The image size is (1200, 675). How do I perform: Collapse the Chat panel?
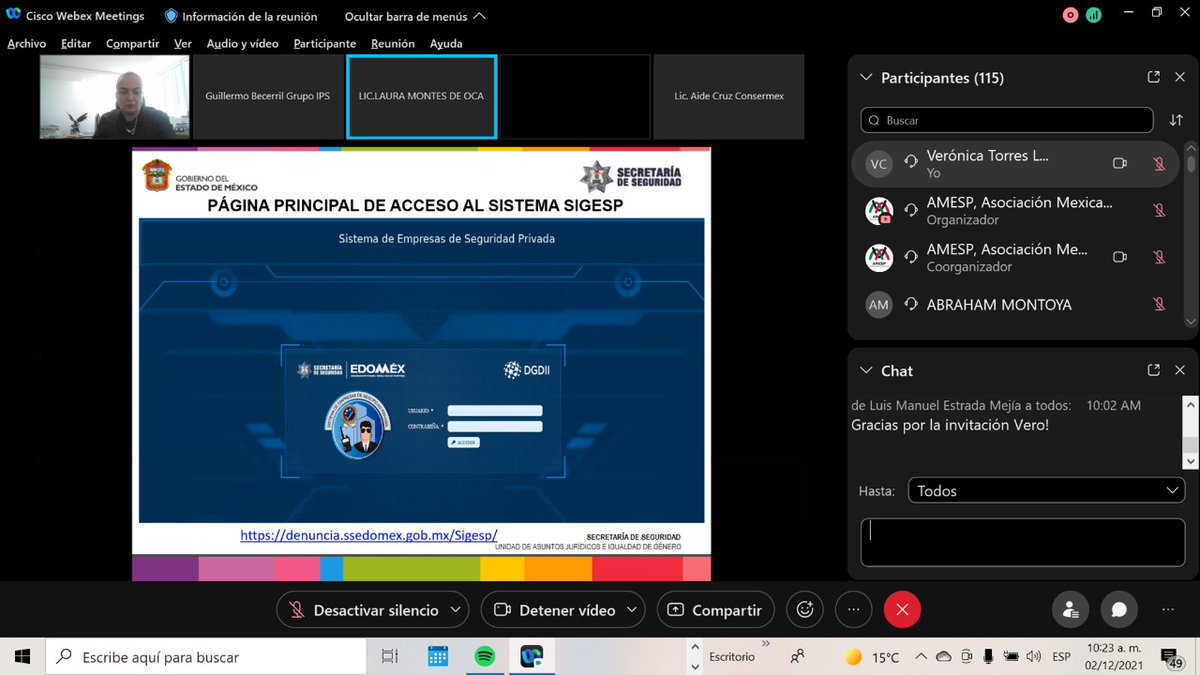coord(866,371)
